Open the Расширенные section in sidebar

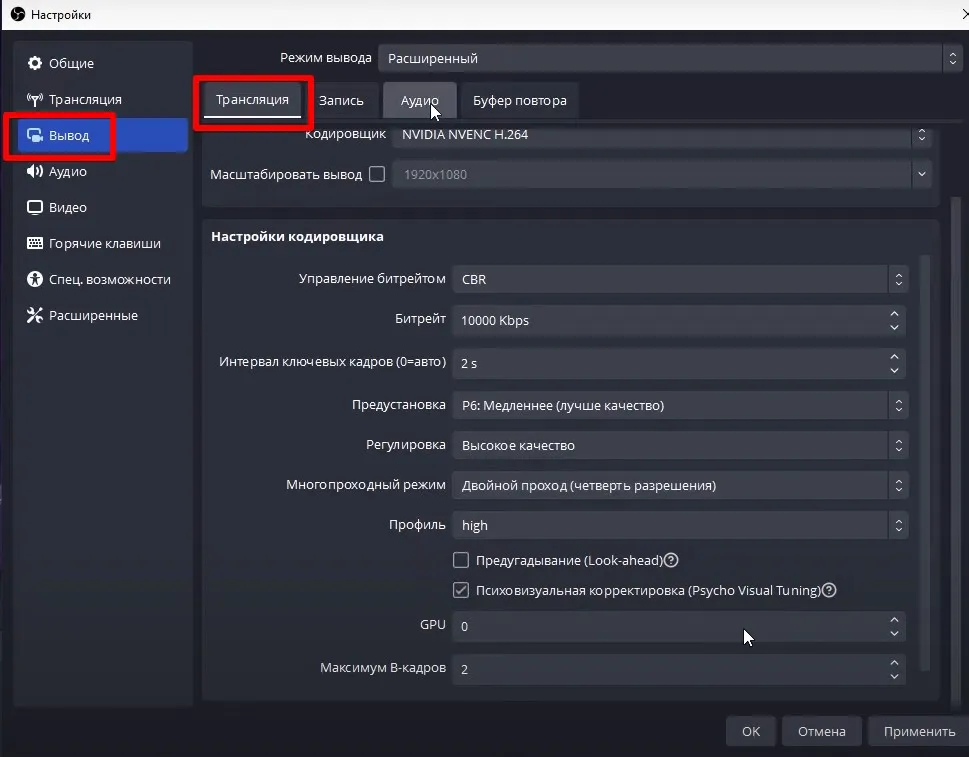(x=103, y=315)
